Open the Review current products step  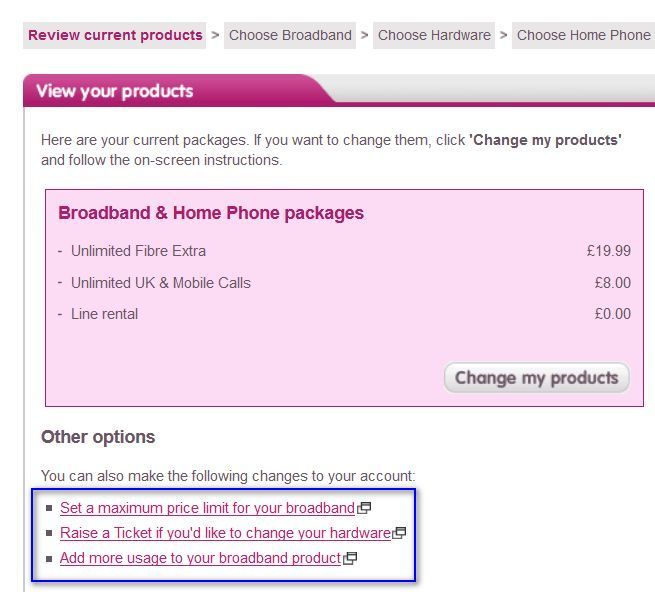(x=115, y=35)
